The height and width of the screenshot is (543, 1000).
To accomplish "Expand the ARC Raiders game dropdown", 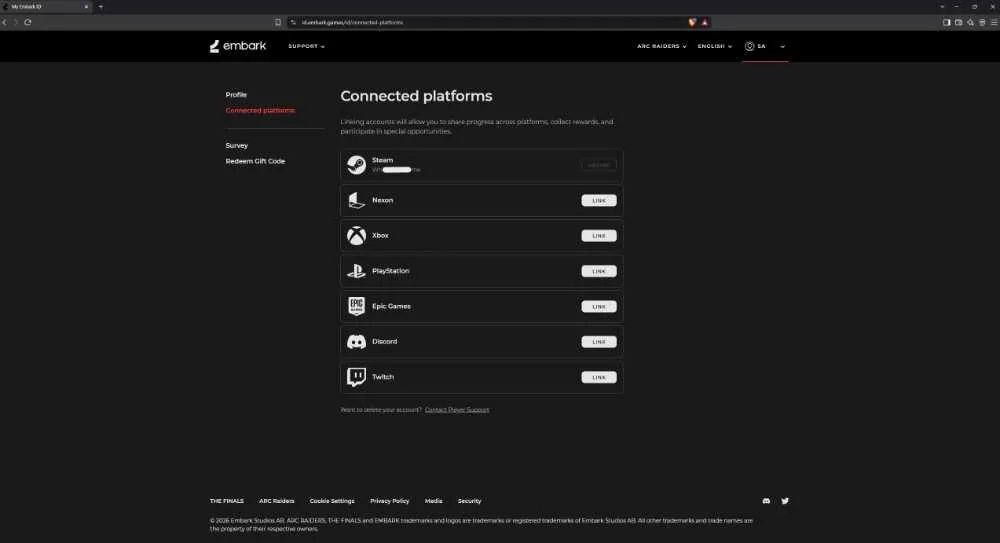I will (x=661, y=46).
